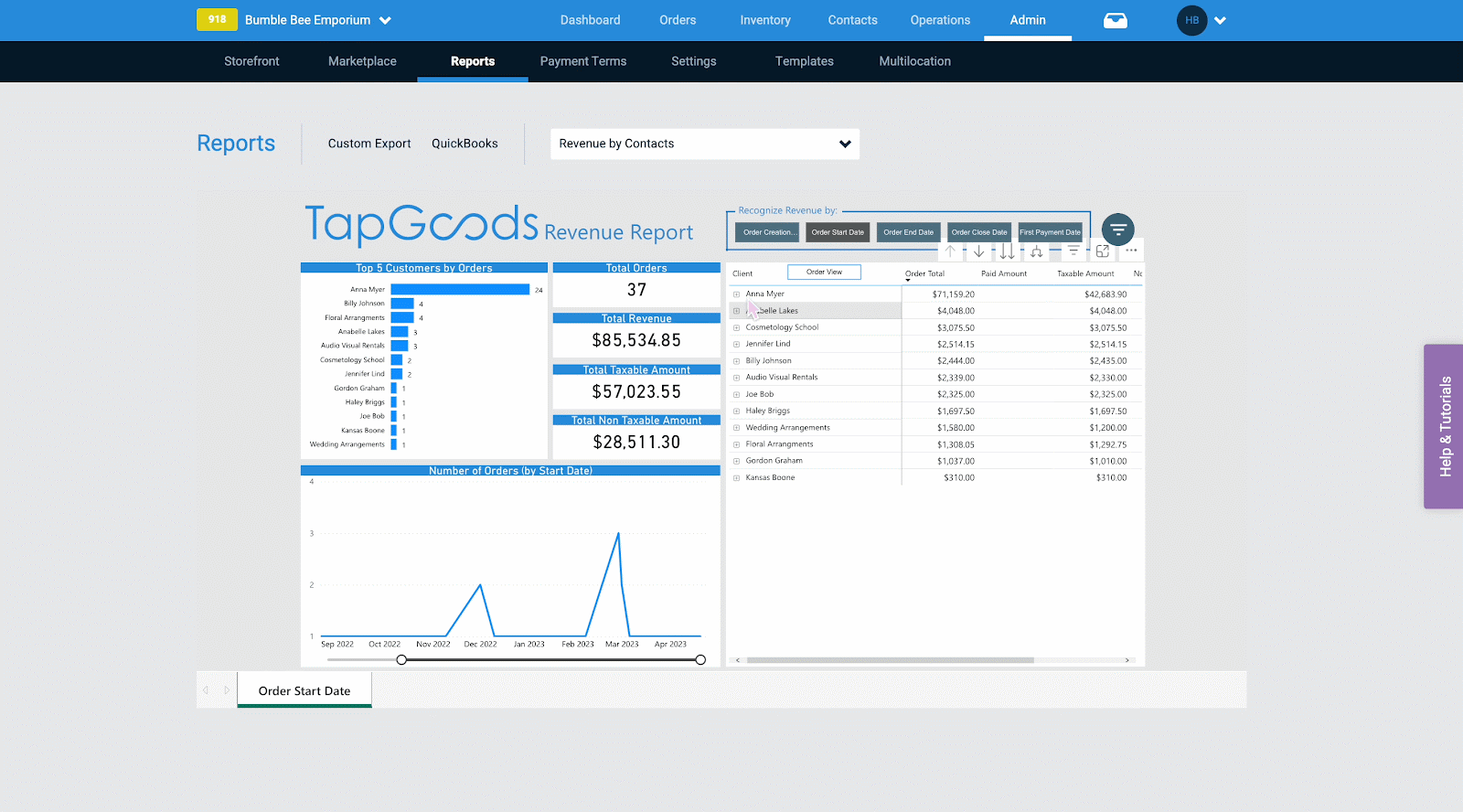Go to next level double-arrow icon

click(x=1007, y=251)
